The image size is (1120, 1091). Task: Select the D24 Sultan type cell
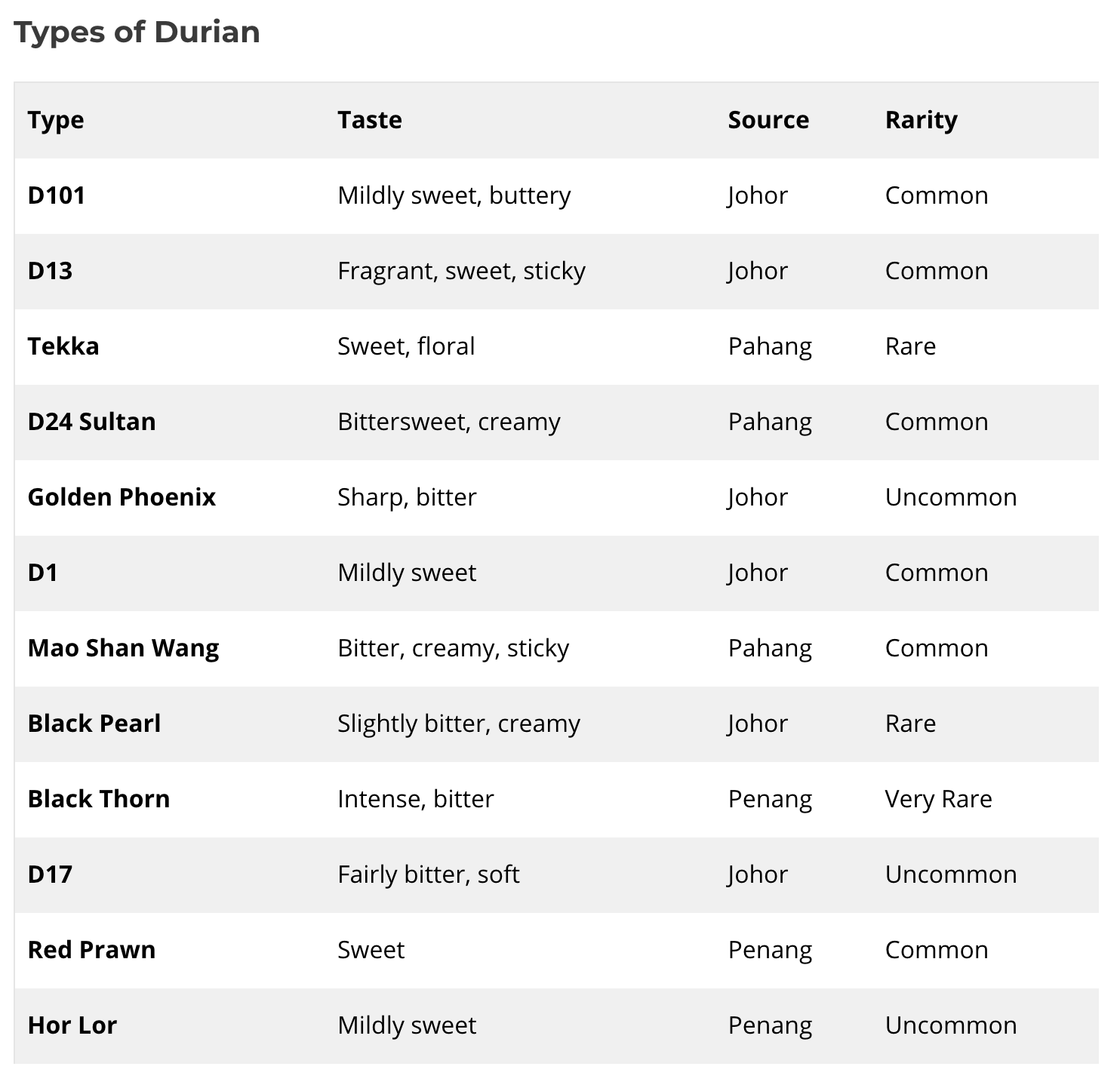91,422
